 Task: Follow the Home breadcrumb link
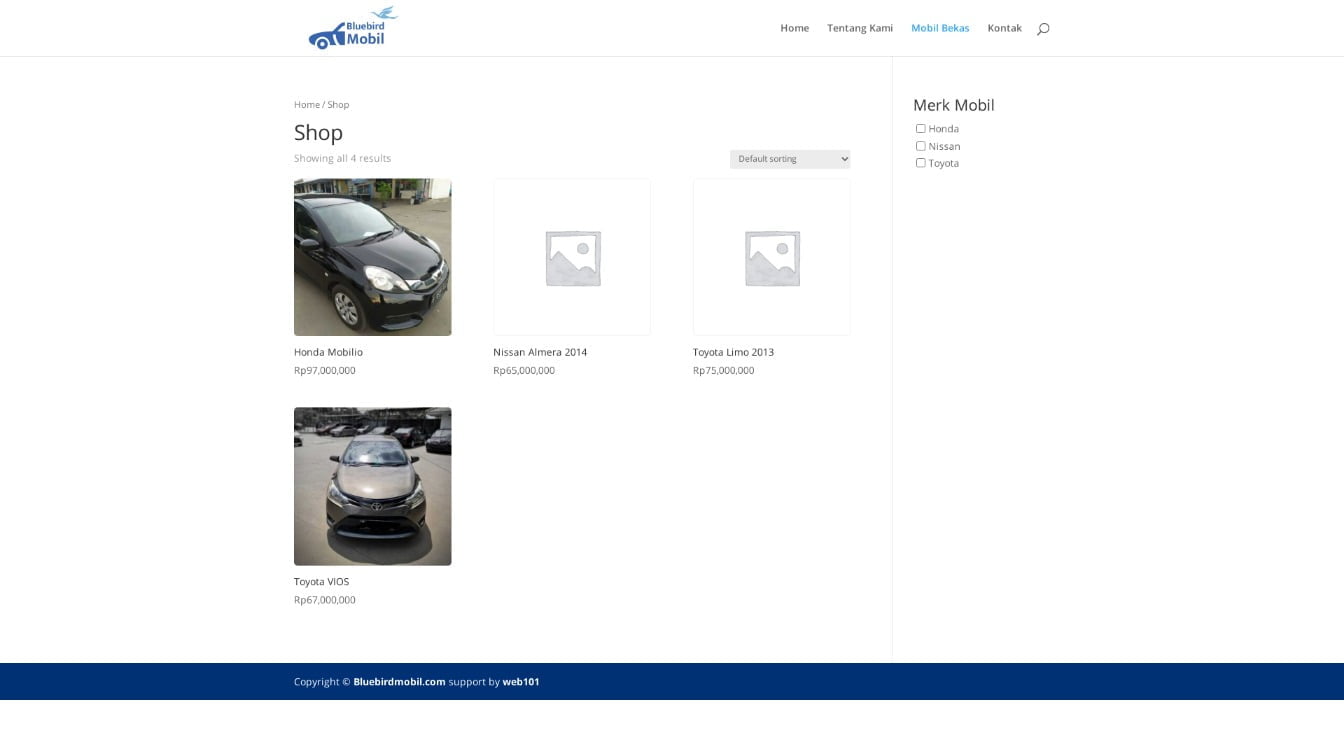pos(307,105)
